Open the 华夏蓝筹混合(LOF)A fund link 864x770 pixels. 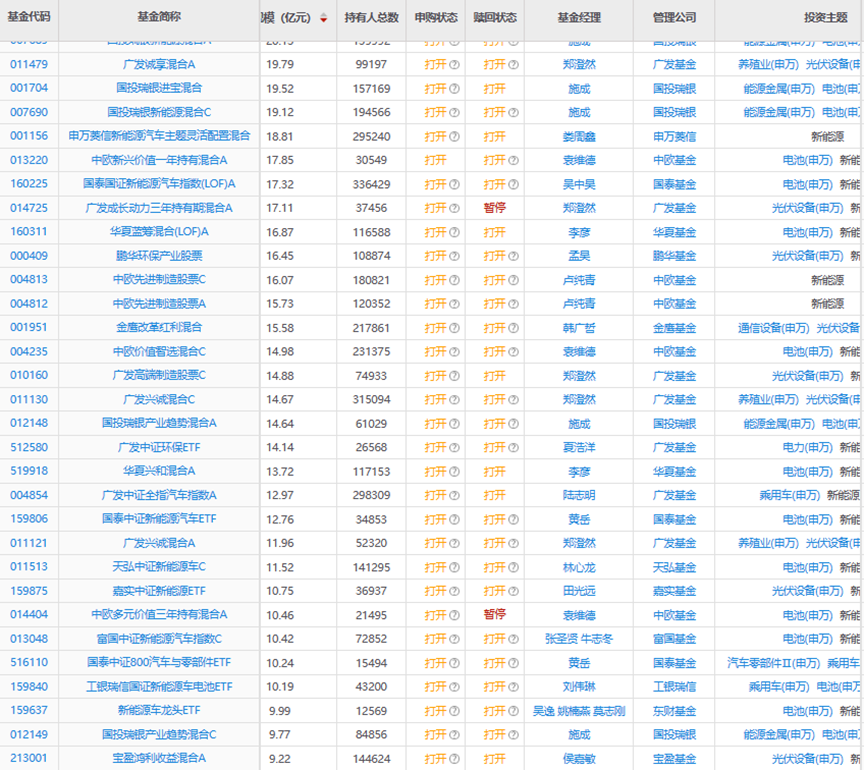click(x=159, y=232)
